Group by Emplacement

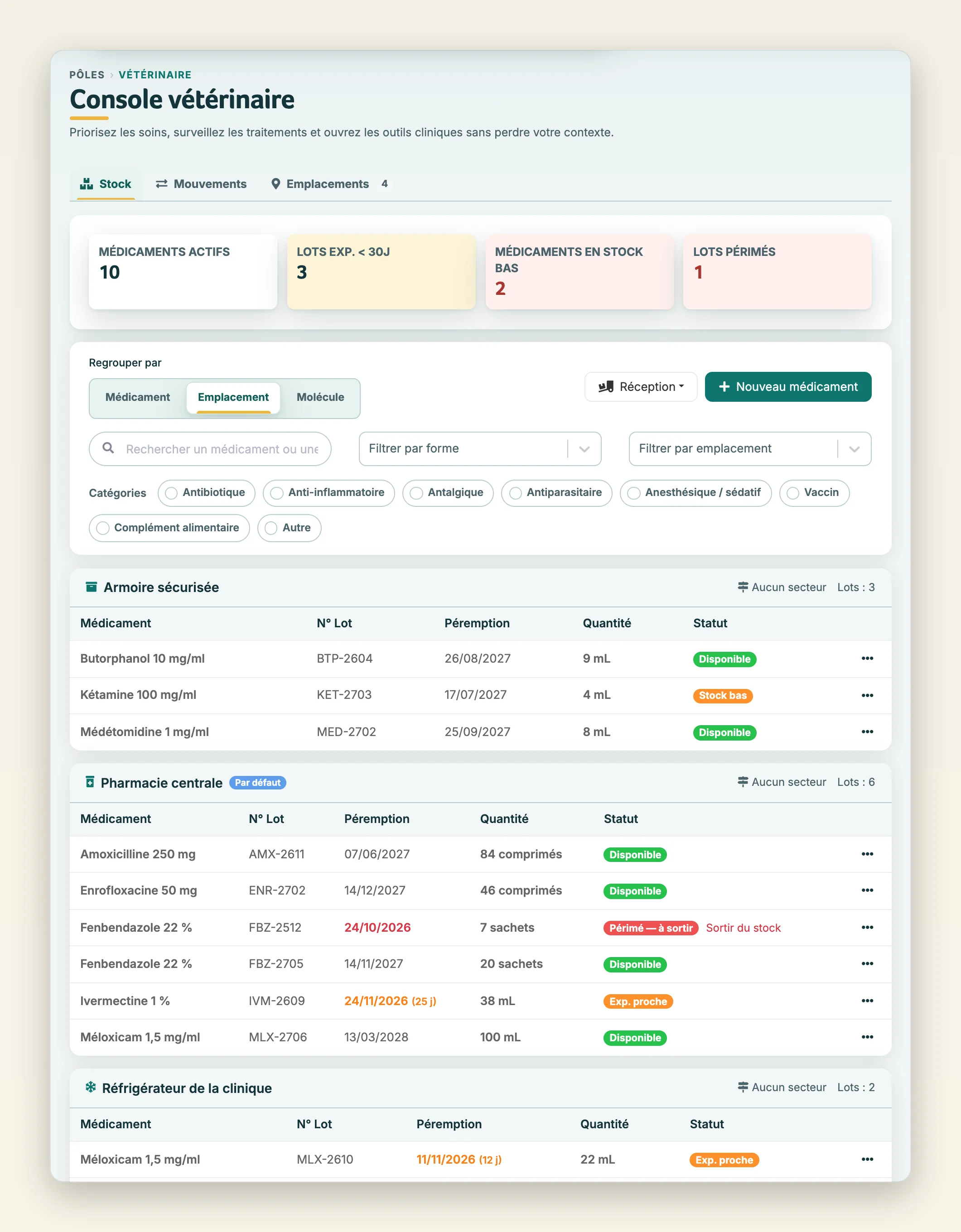pos(233,397)
